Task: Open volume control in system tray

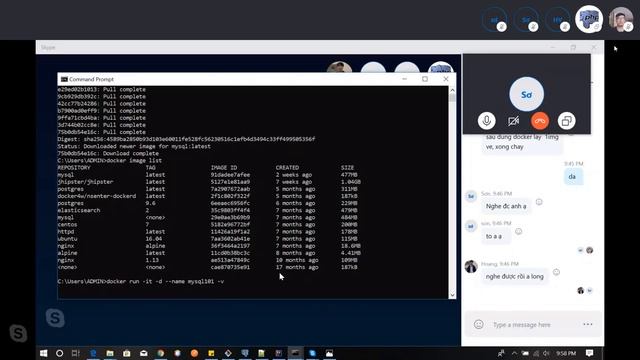Action: pos(546,353)
